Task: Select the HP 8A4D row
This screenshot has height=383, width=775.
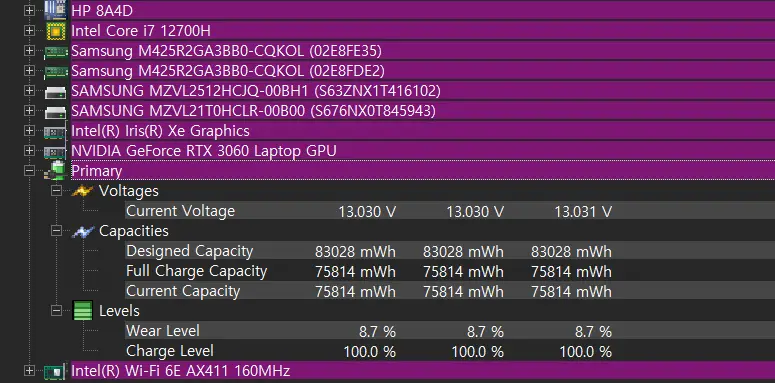Action: click(x=423, y=10)
